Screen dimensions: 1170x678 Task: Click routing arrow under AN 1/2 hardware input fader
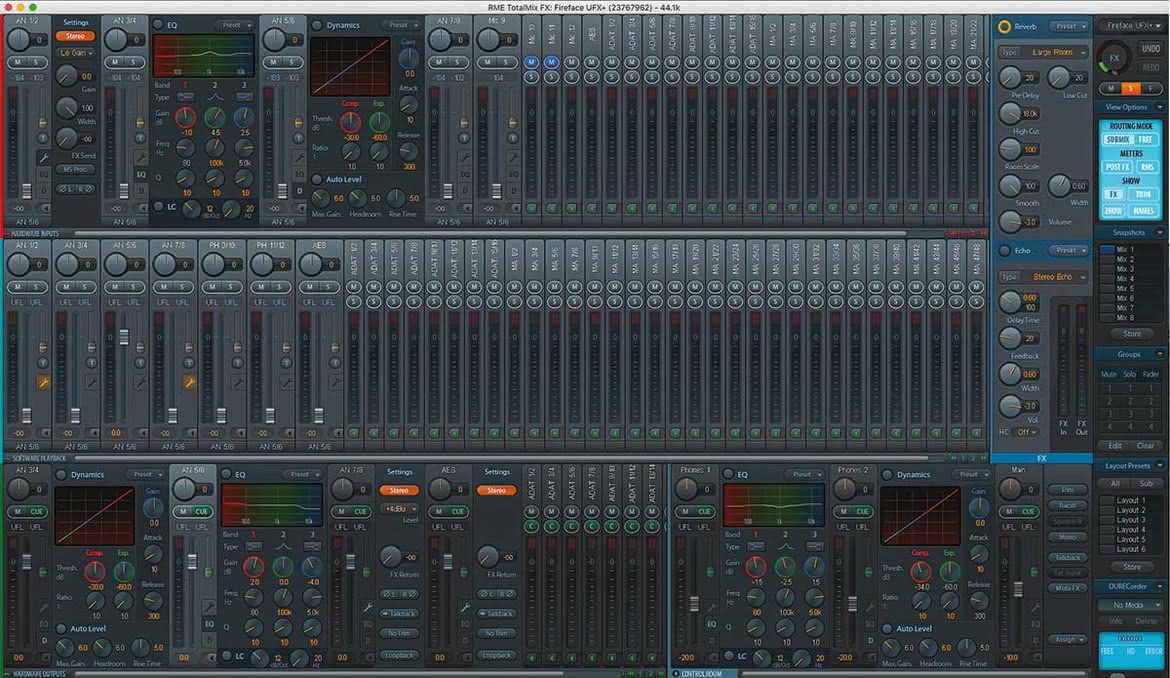tap(45, 208)
